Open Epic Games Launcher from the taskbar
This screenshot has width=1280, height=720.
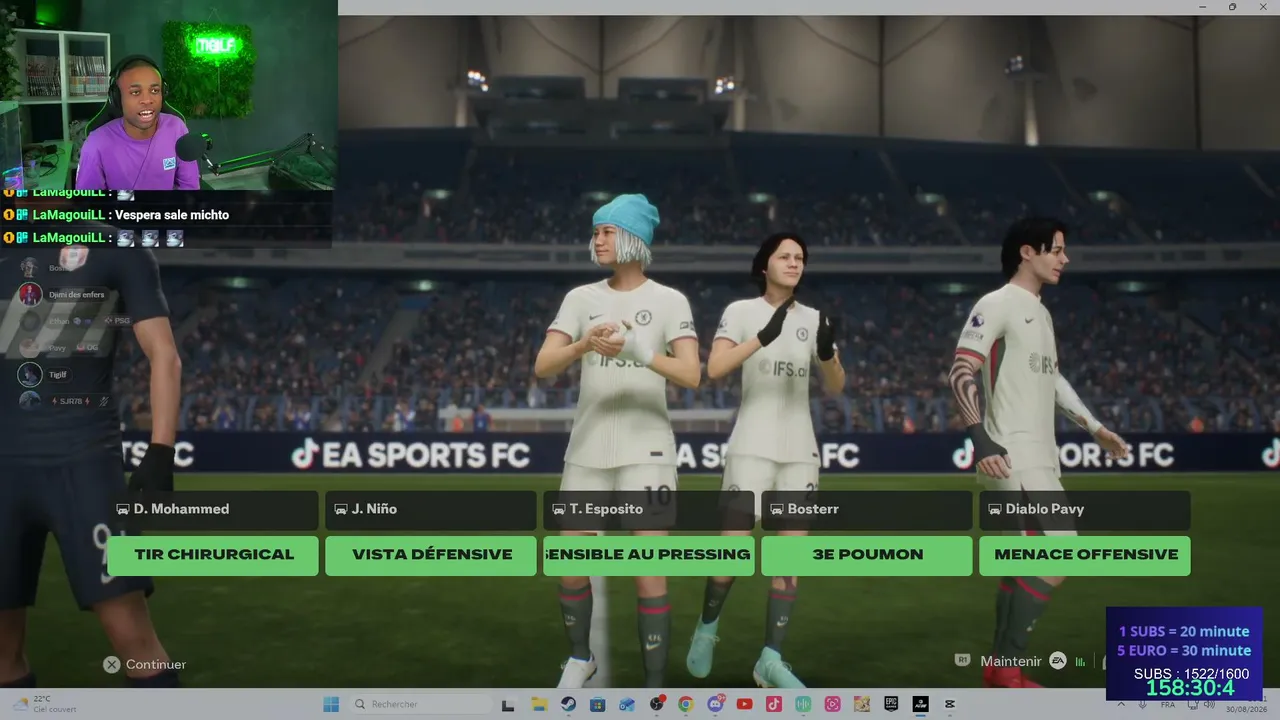[x=891, y=704]
